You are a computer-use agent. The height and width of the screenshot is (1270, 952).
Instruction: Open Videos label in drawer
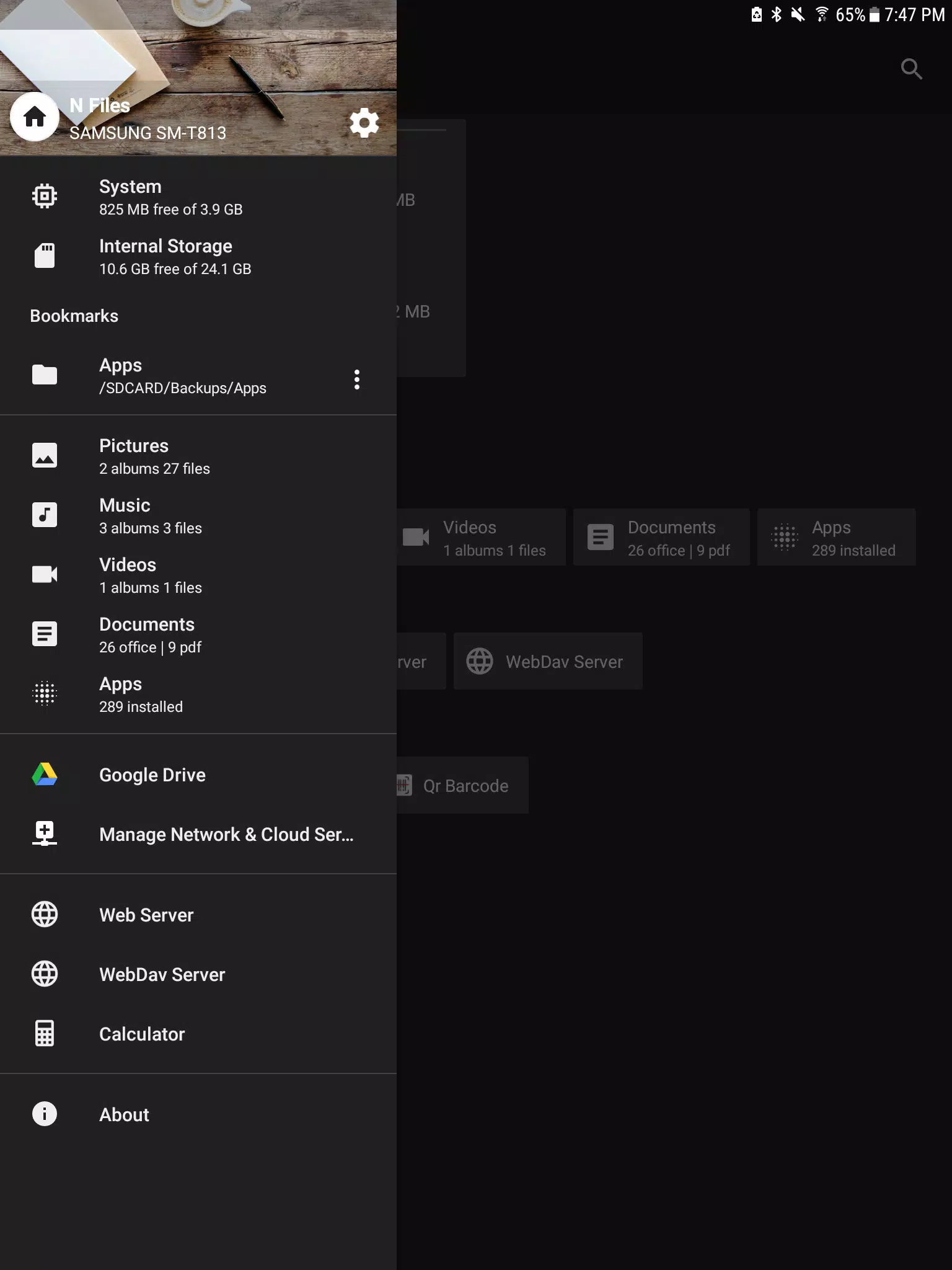tap(128, 564)
